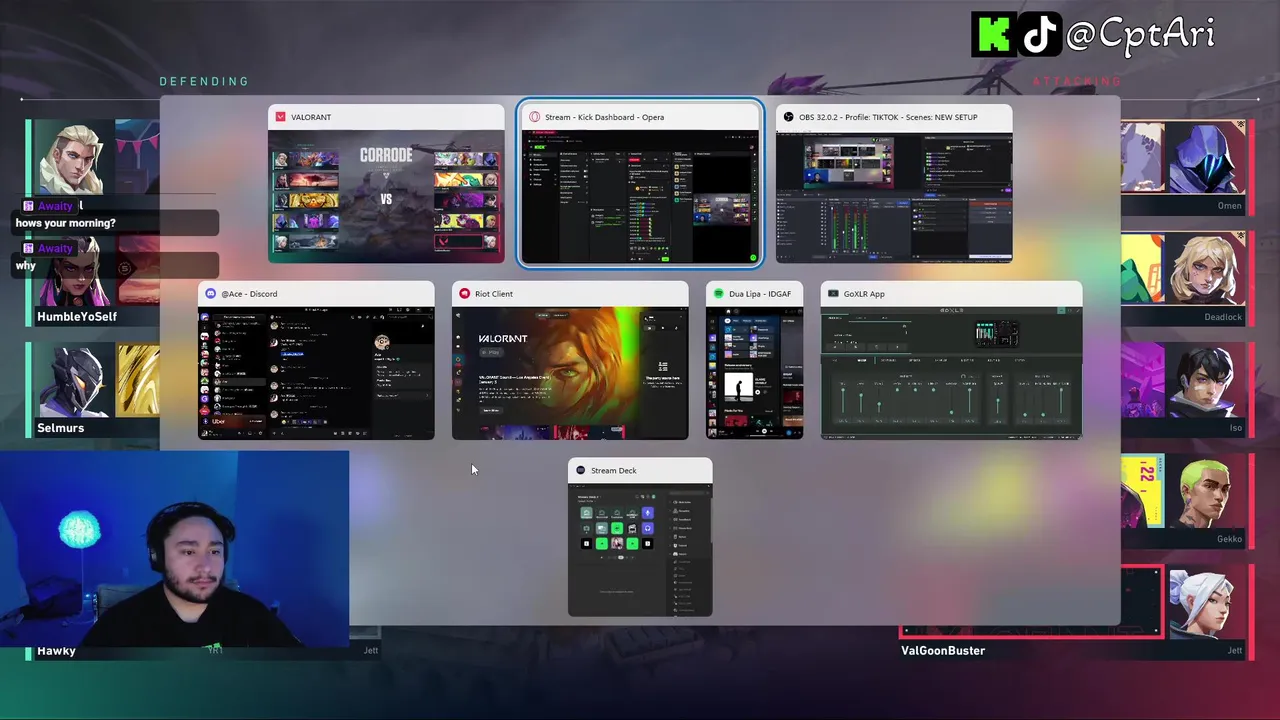Click the 'Stream - Kick Dashboard - Opera' title
The width and height of the screenshot is (1280, 720).
(604, 117)
